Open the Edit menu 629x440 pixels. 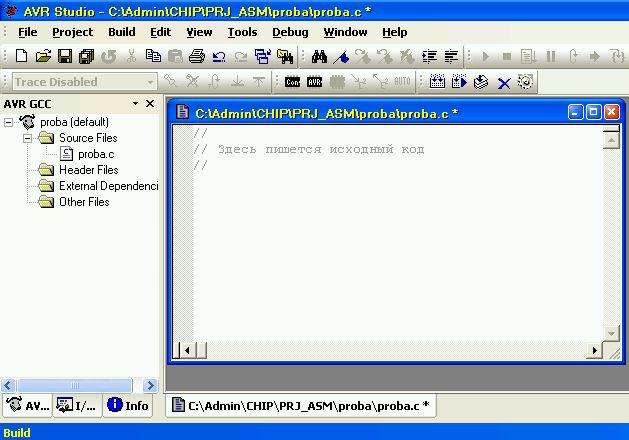tap(160, 32)
